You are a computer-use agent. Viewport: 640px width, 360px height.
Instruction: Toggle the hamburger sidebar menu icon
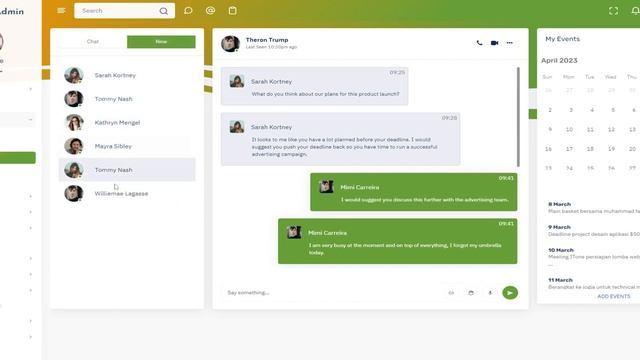coord(61,11)
